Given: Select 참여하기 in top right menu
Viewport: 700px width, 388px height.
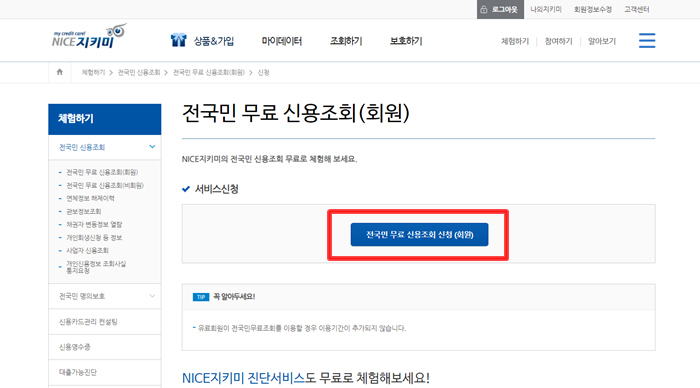Looking at the screenshot, I should pyautogui.click(x=558, y=41).
